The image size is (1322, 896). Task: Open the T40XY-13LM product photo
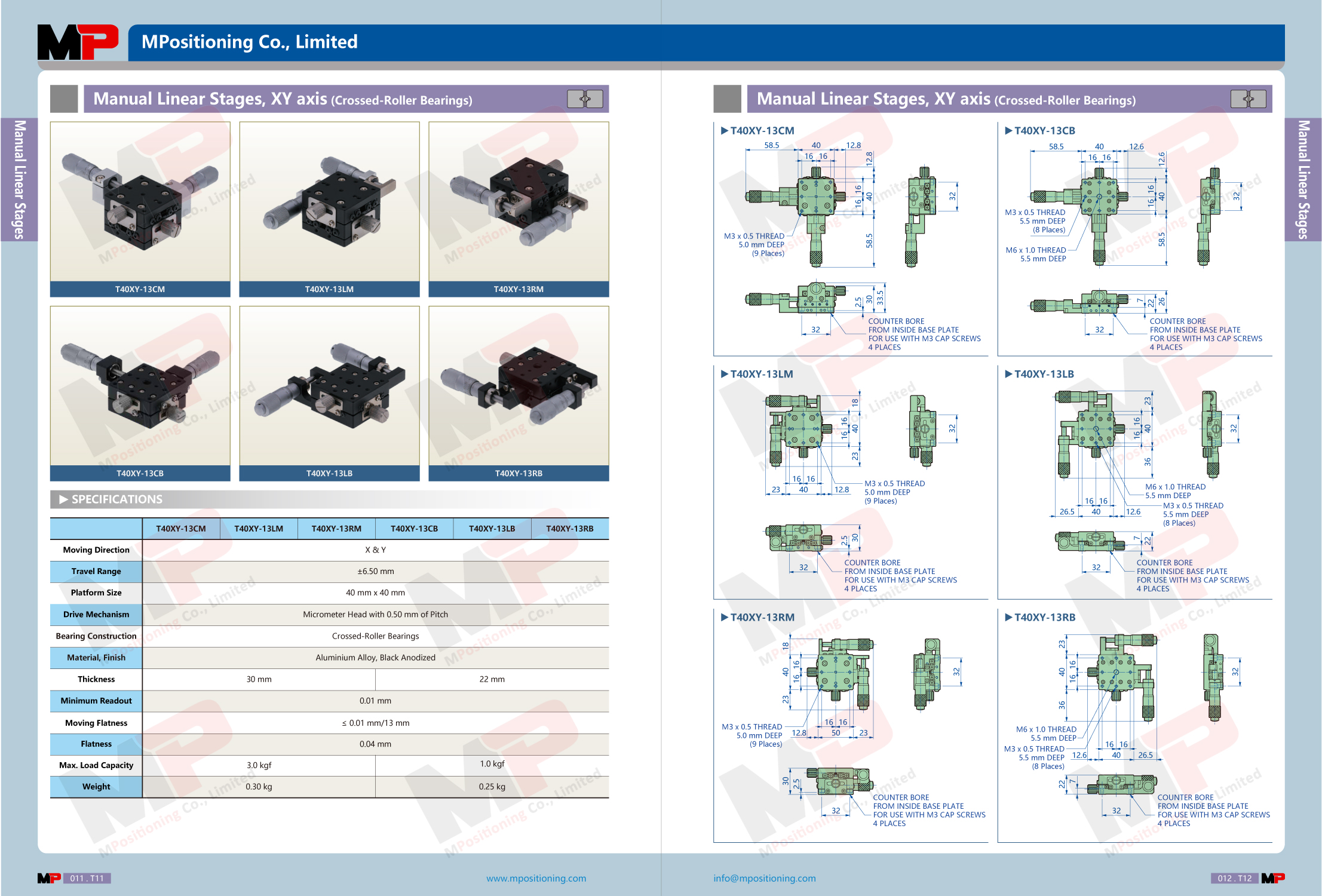[x=329, y=202]
